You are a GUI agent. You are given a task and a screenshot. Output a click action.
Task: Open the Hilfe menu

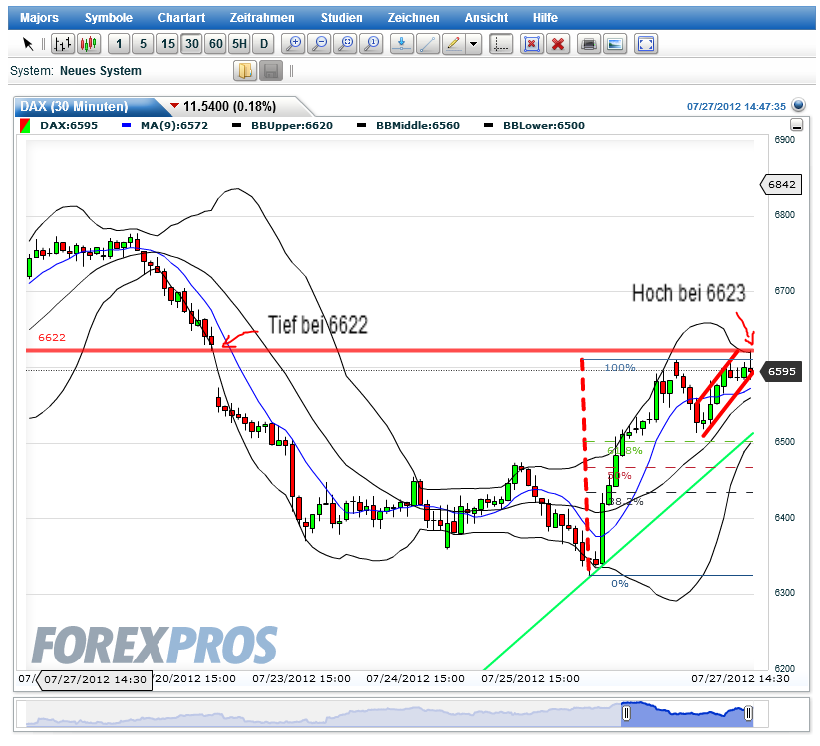545,18
